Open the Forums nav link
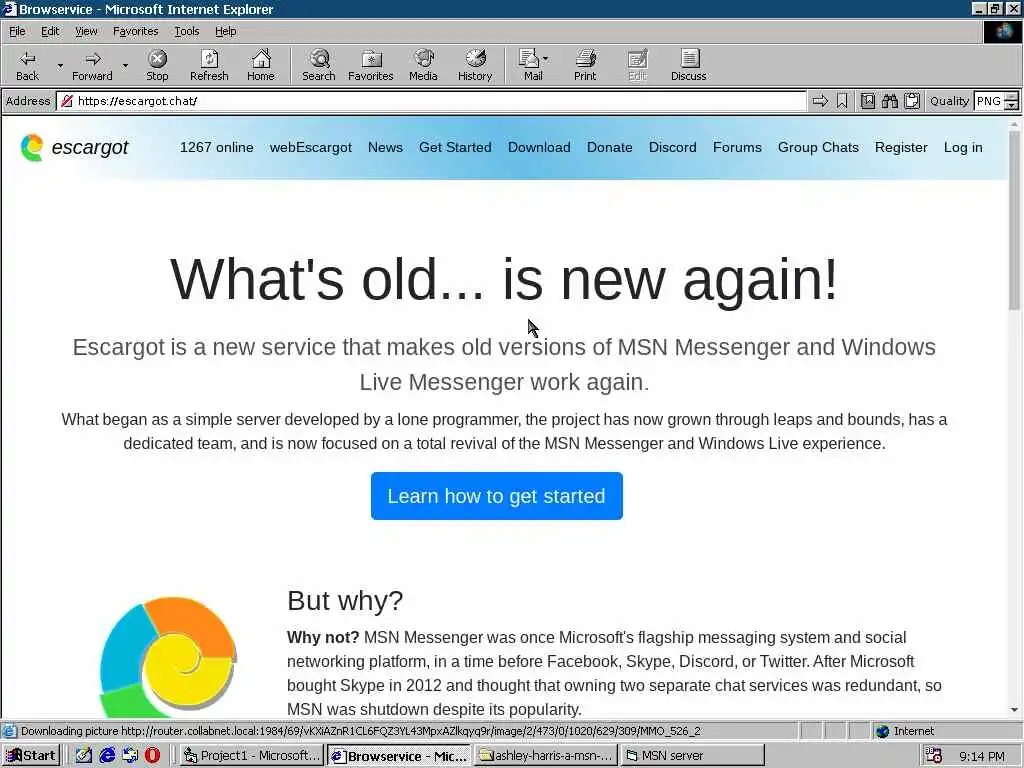 pos(737,148)
